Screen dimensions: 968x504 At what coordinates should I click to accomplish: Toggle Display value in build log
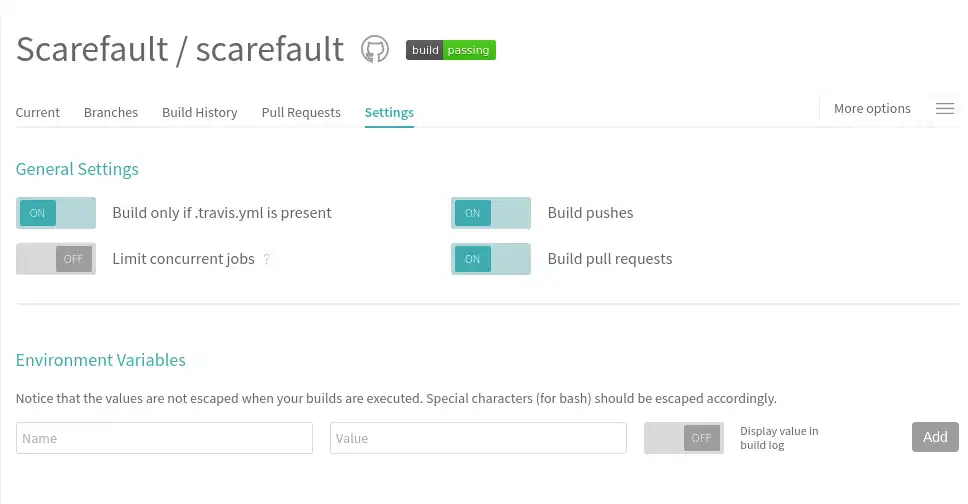point(684,438)
